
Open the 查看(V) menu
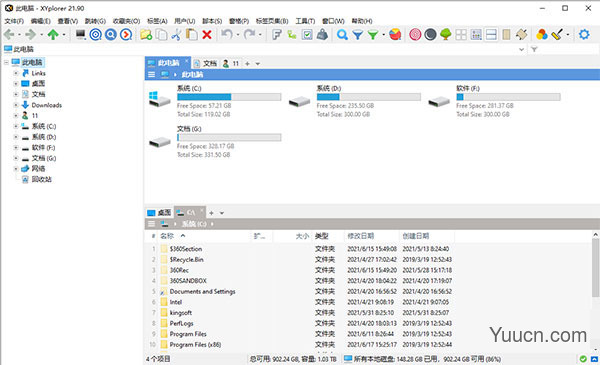68,21
